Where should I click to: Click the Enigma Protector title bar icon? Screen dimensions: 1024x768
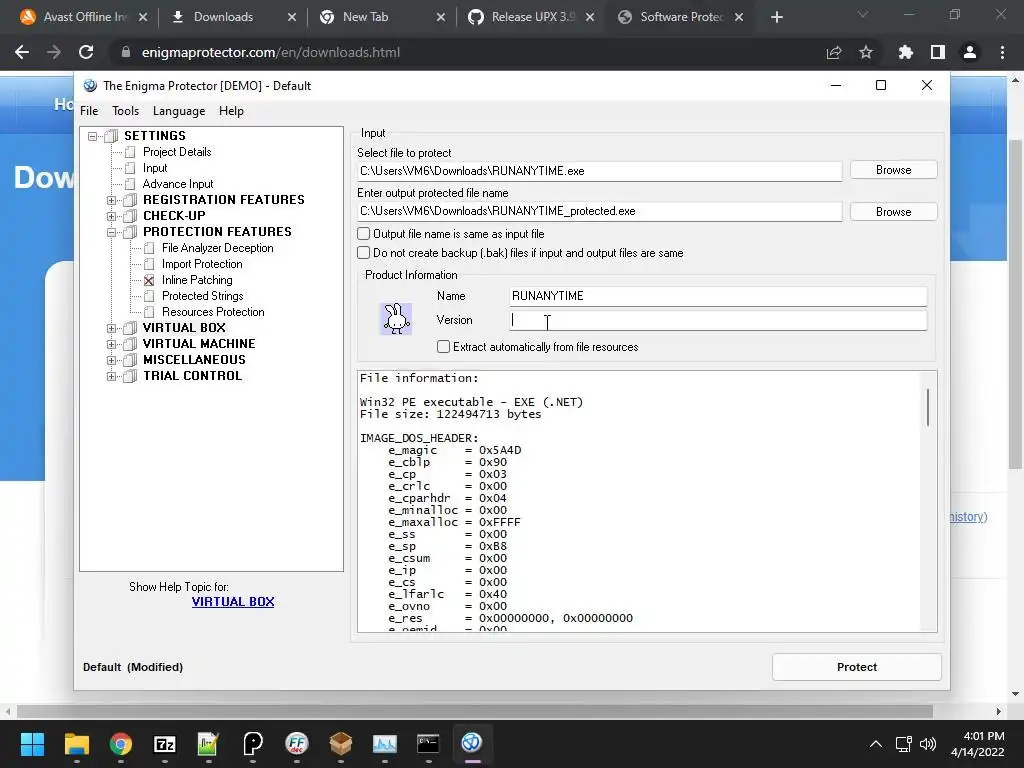[90, 86]
